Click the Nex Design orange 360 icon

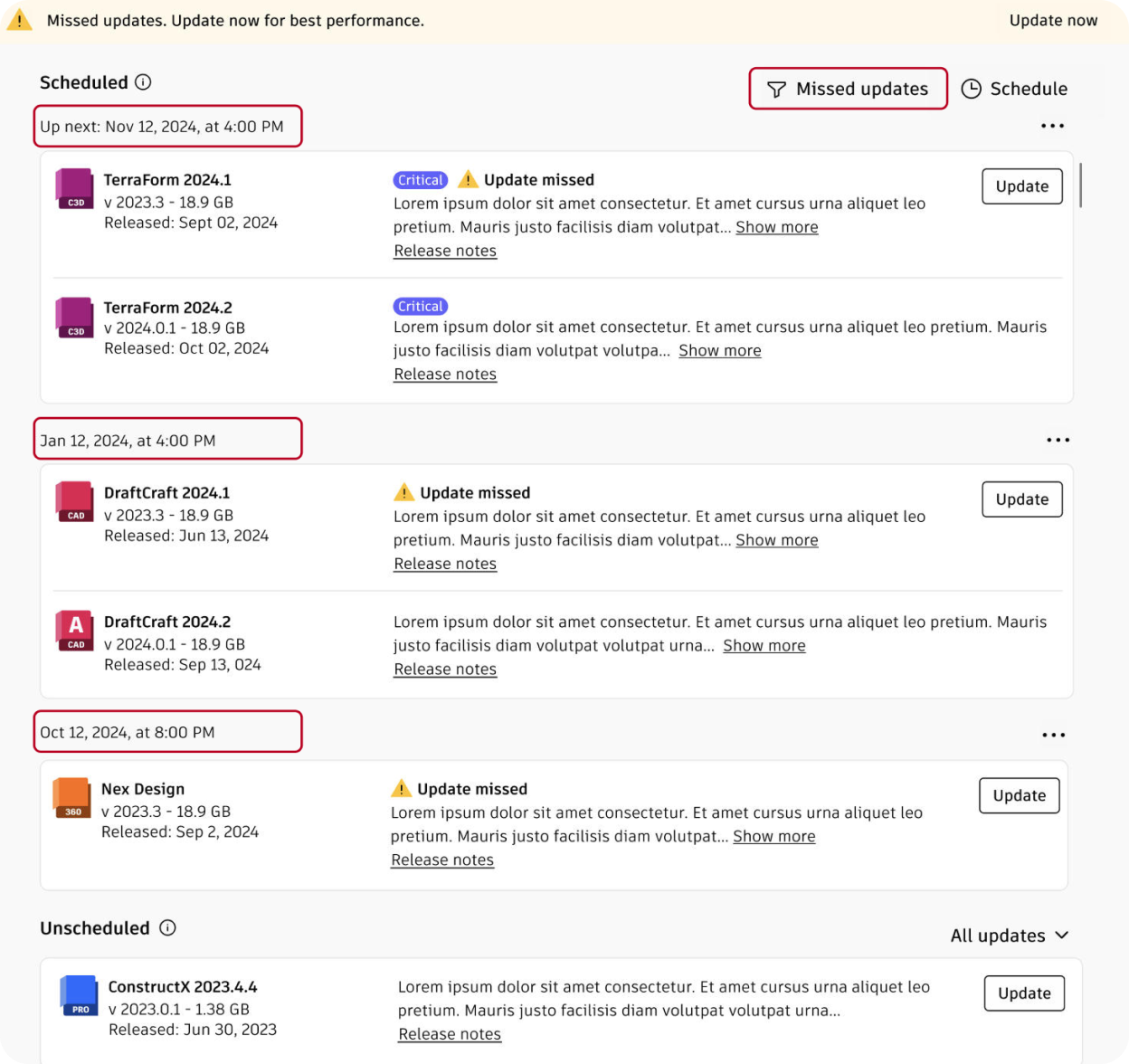coord(71,798)
